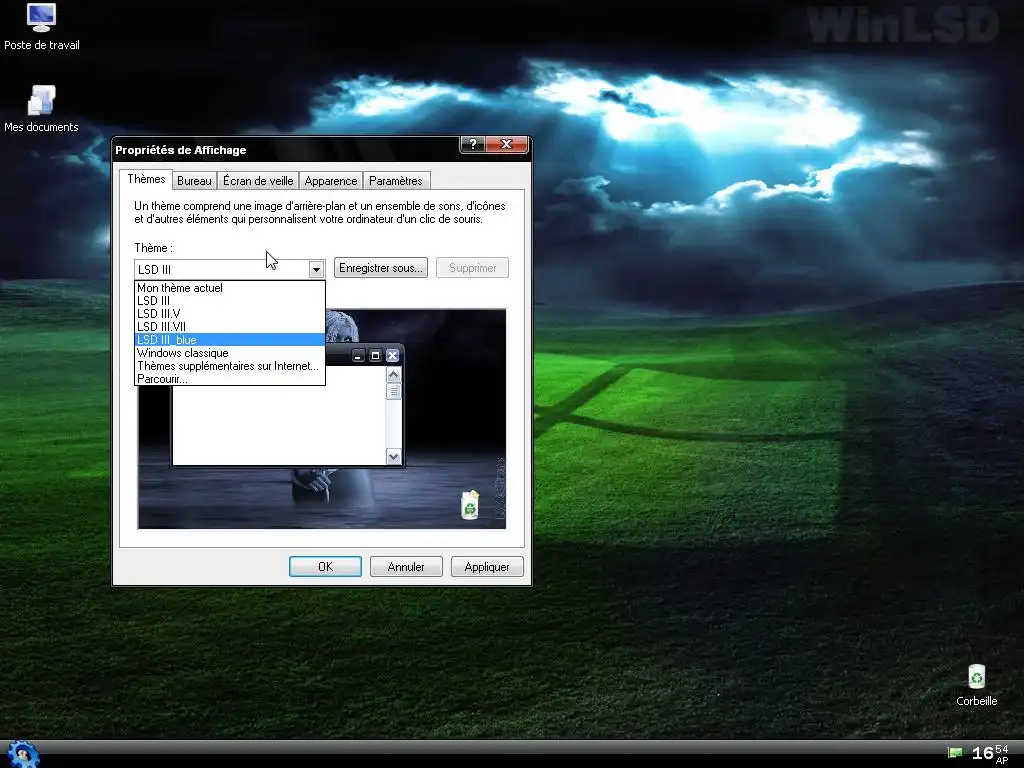Click the preview window's maximize icon
Image resolution: width=1024 pixels, height=768 pixels.
pos(375,355)
